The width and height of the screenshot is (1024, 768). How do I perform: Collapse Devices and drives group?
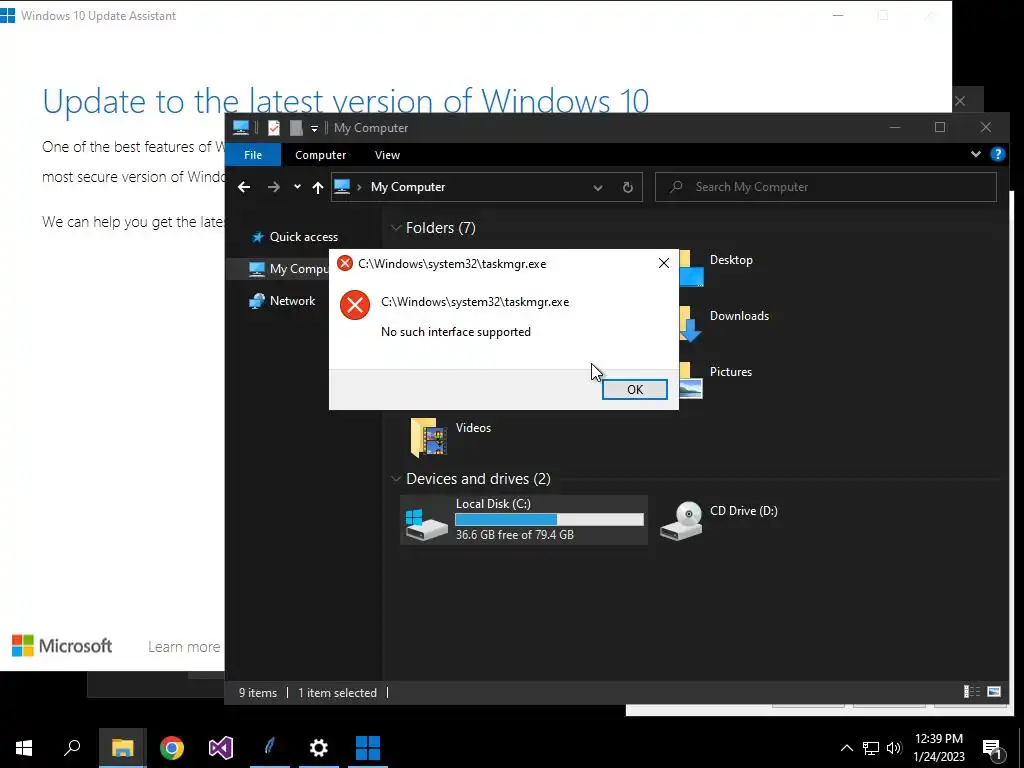point(396,479)
